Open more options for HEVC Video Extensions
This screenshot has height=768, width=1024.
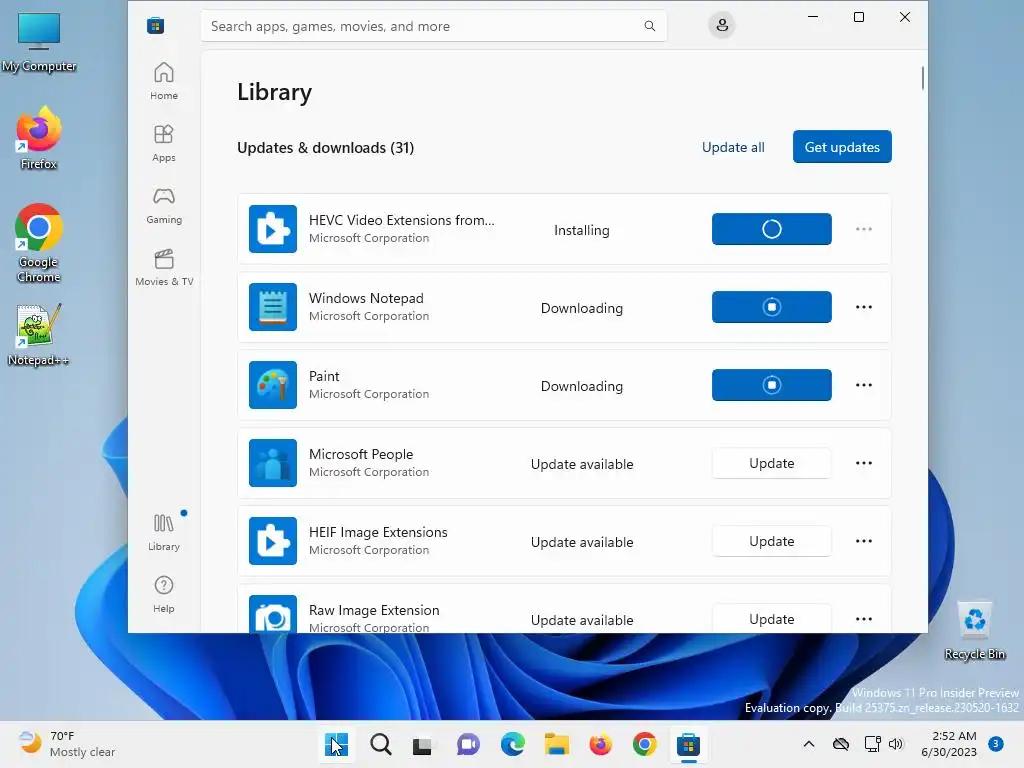[x=863, y=229]
